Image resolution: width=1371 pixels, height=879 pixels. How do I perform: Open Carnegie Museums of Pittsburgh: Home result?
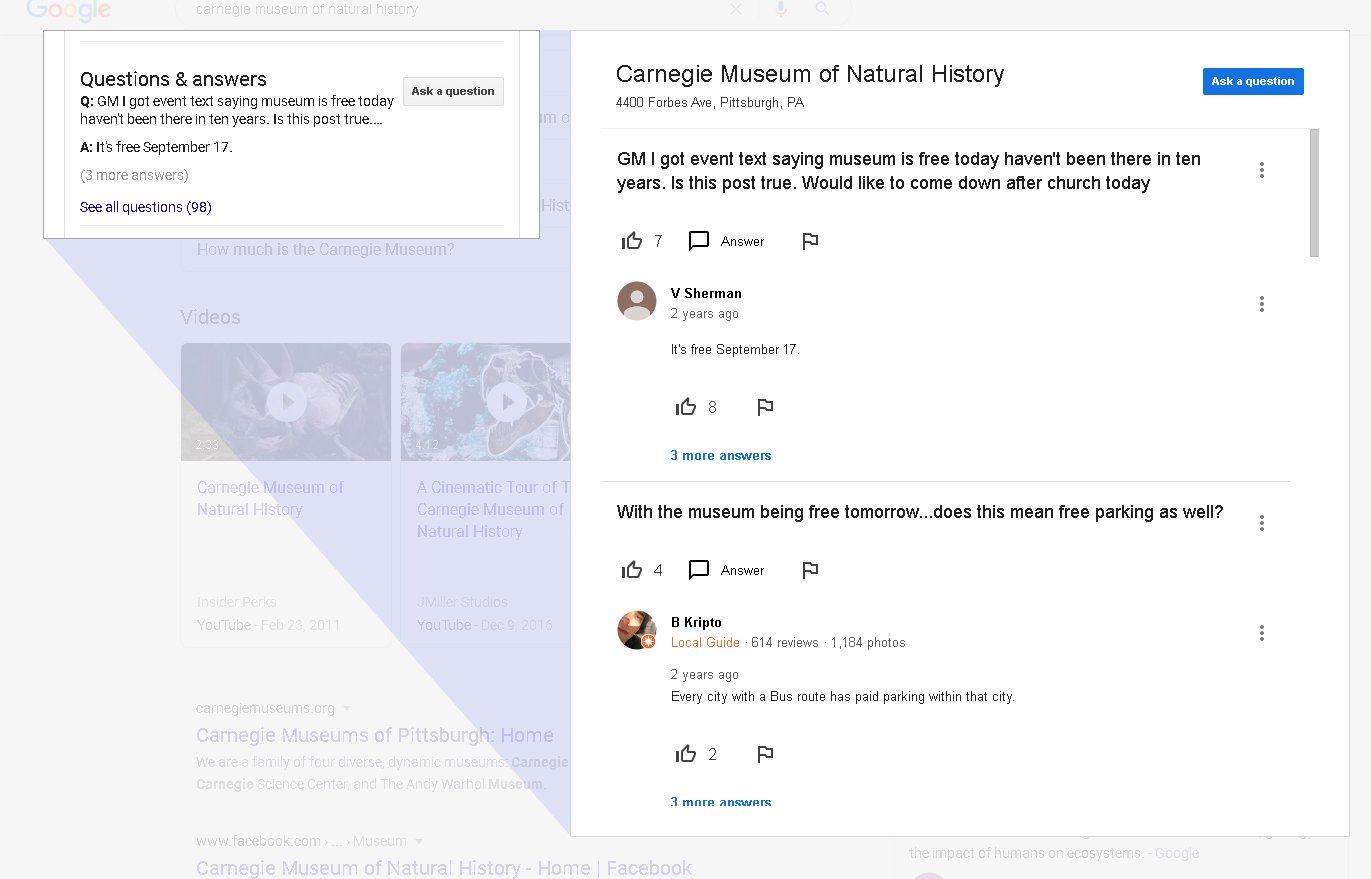[375, 735]
